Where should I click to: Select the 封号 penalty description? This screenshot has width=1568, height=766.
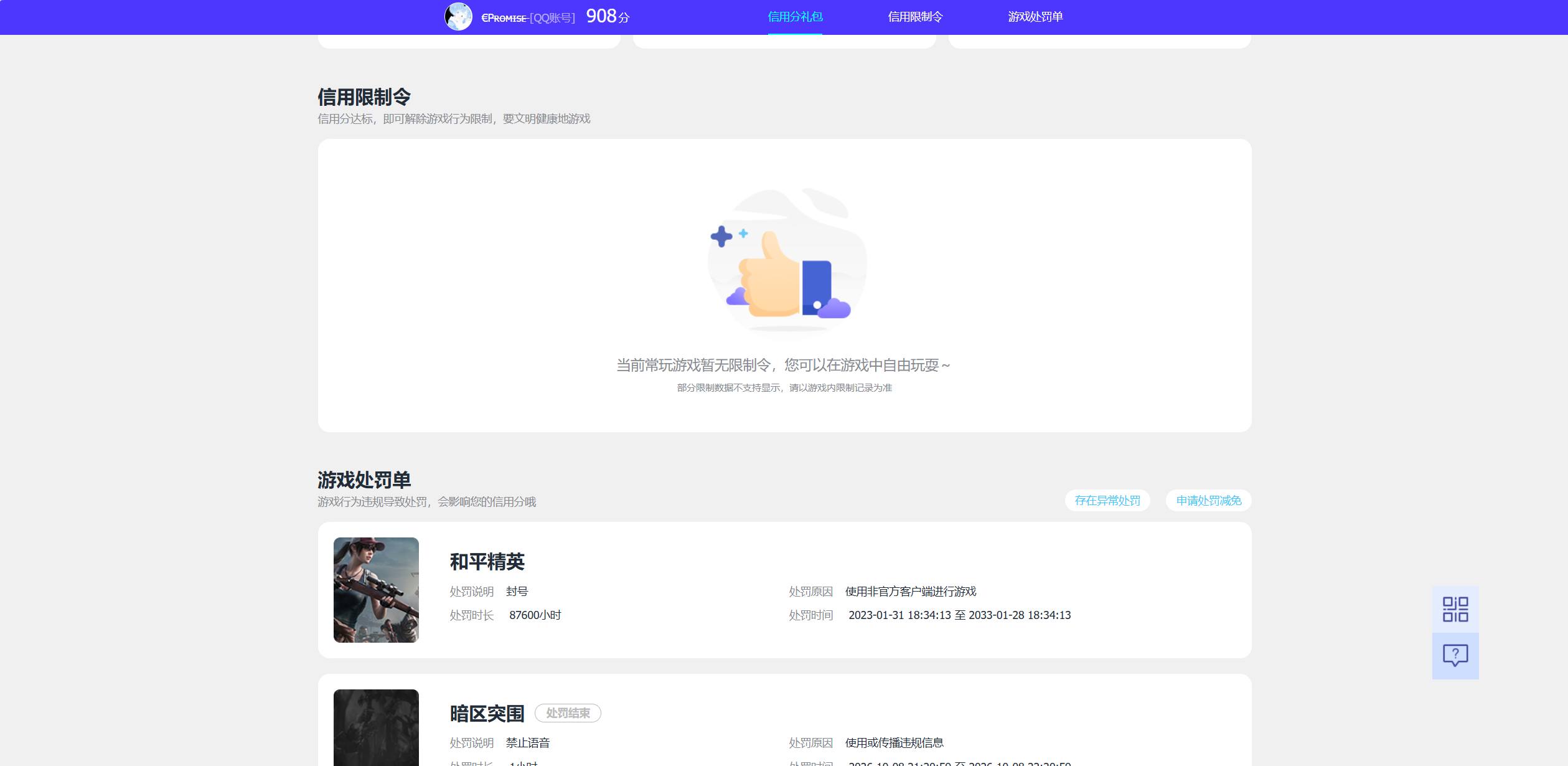(517, 591)
